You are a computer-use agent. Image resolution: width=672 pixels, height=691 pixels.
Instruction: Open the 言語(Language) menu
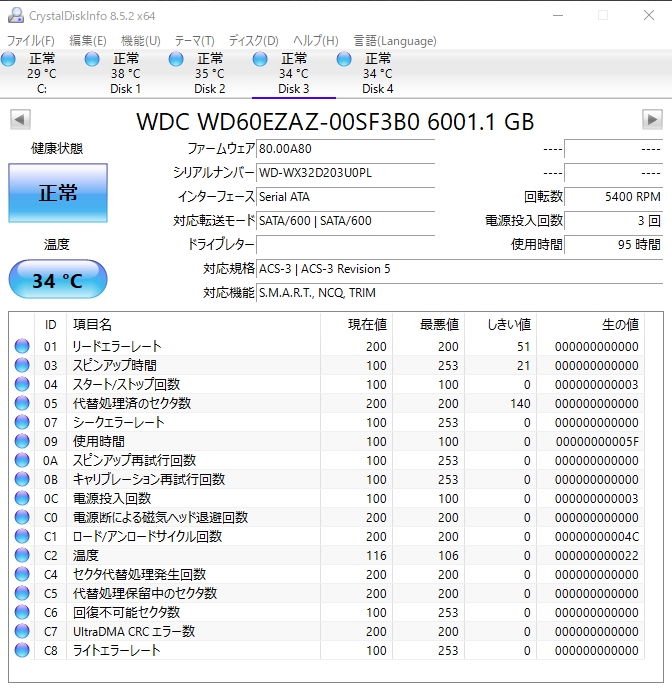(x=395, y=41)
